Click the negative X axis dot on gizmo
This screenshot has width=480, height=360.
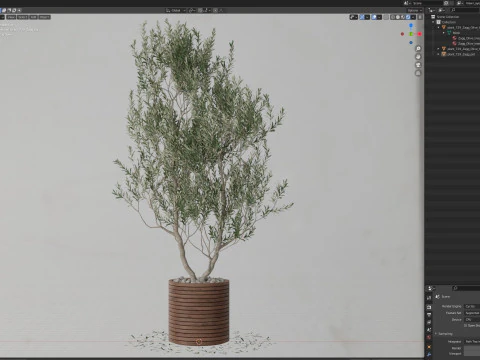[x=402, y=34]
